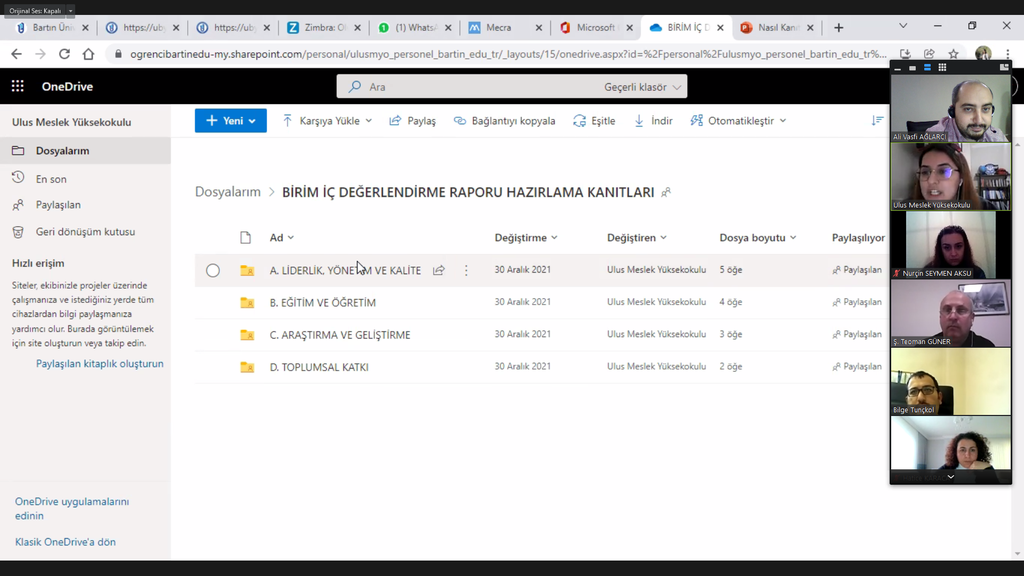Expand the Otomatikleştir menu
Screen dimensions: 1024x576
point(738,121)
